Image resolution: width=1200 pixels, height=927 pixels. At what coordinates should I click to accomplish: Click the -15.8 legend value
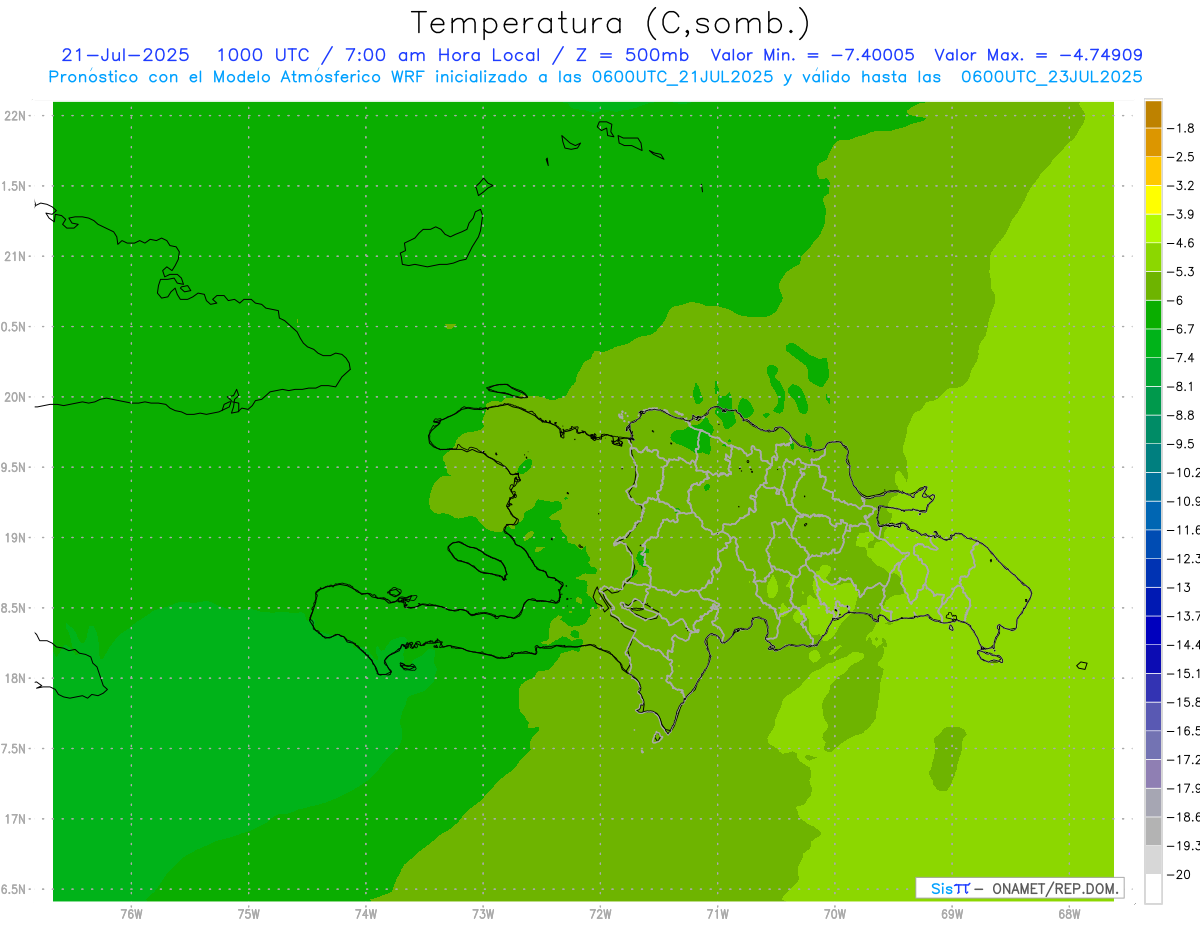tap(1183, 702)
